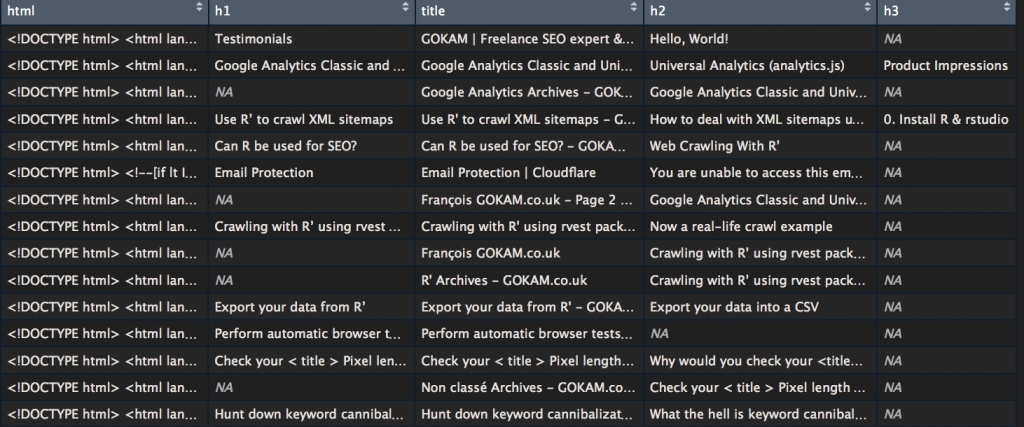Click the sort arrows in h2 column header

pos(865,10)
